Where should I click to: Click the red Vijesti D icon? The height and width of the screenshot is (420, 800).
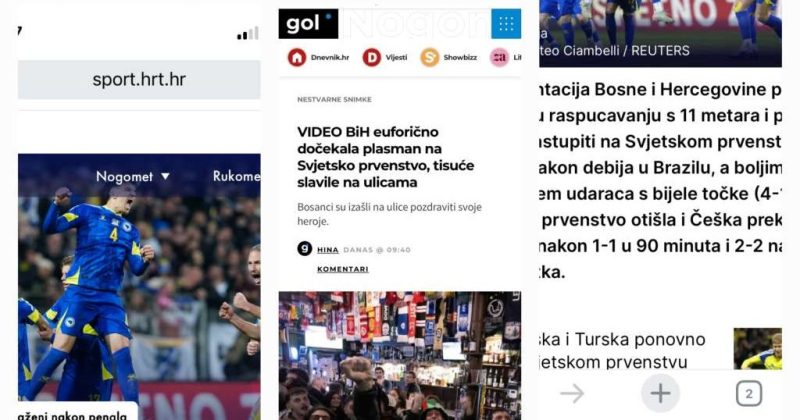point(371,58)
